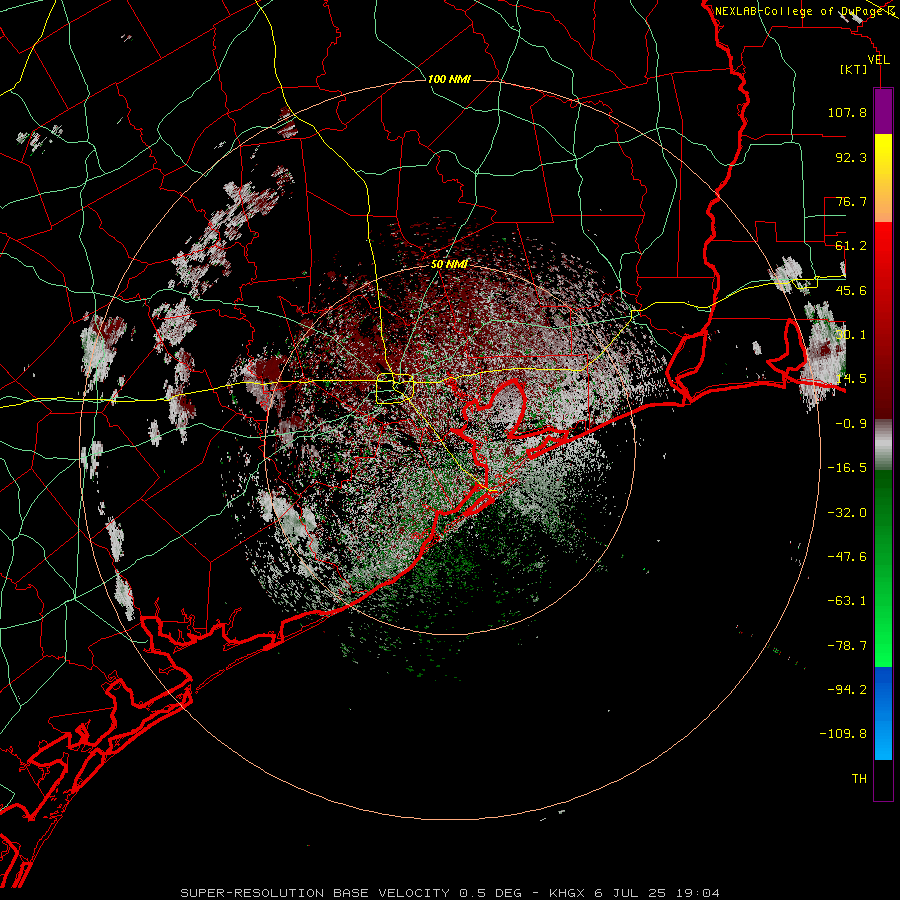
Task: Pick the blue color bar segment
Action: [883, 713]
